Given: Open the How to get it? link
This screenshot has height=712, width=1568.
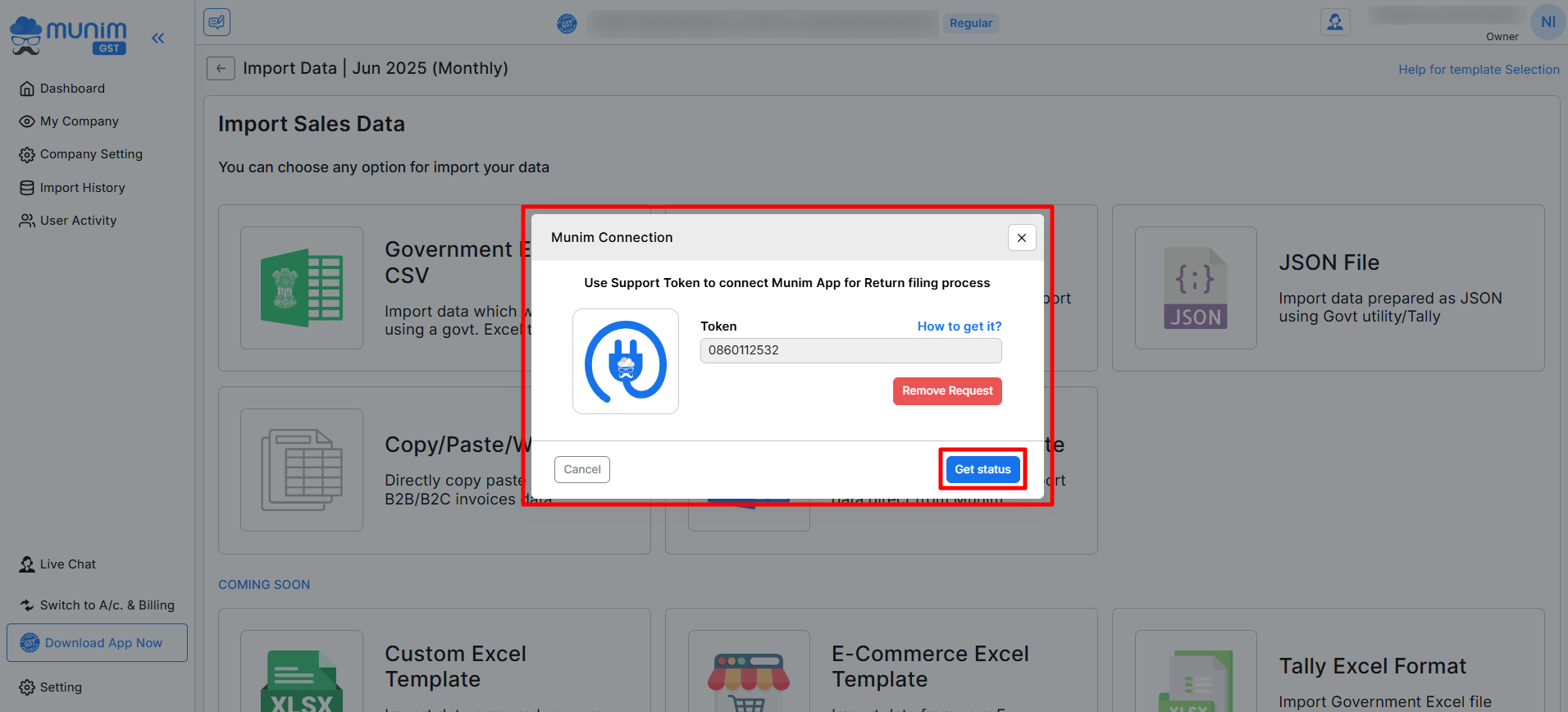Looking at the screenshot, I should pyautogui.click(x=959, y=326).
